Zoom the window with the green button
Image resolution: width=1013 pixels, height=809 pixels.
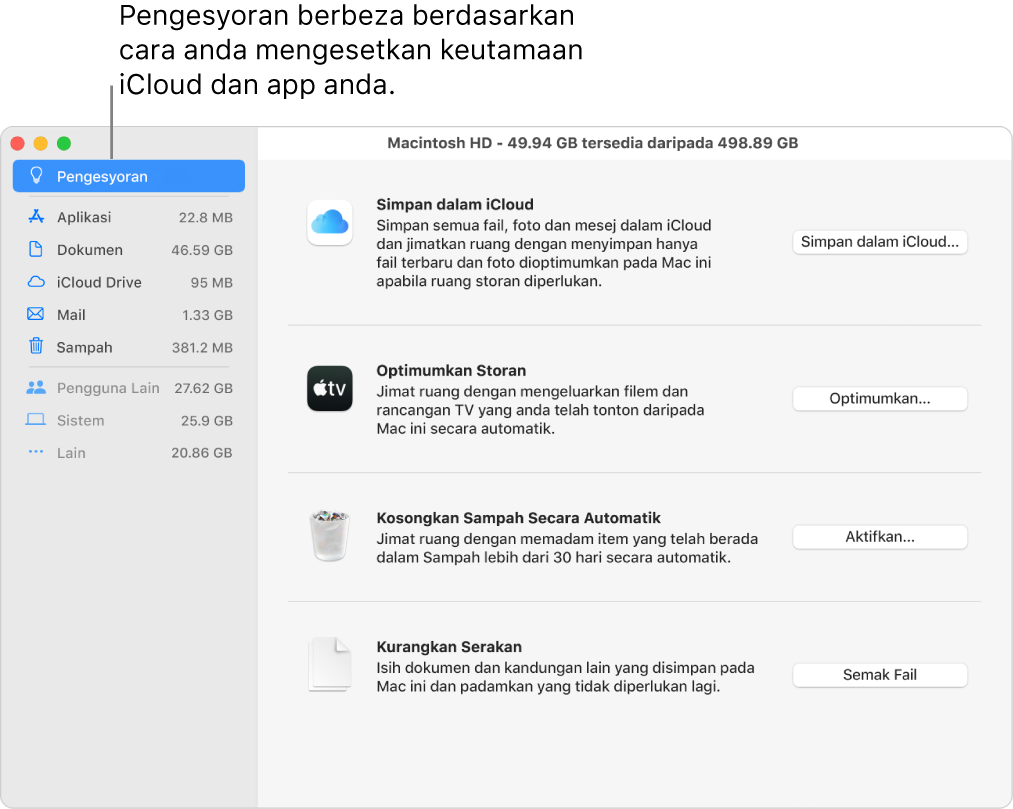click(64, 143)
